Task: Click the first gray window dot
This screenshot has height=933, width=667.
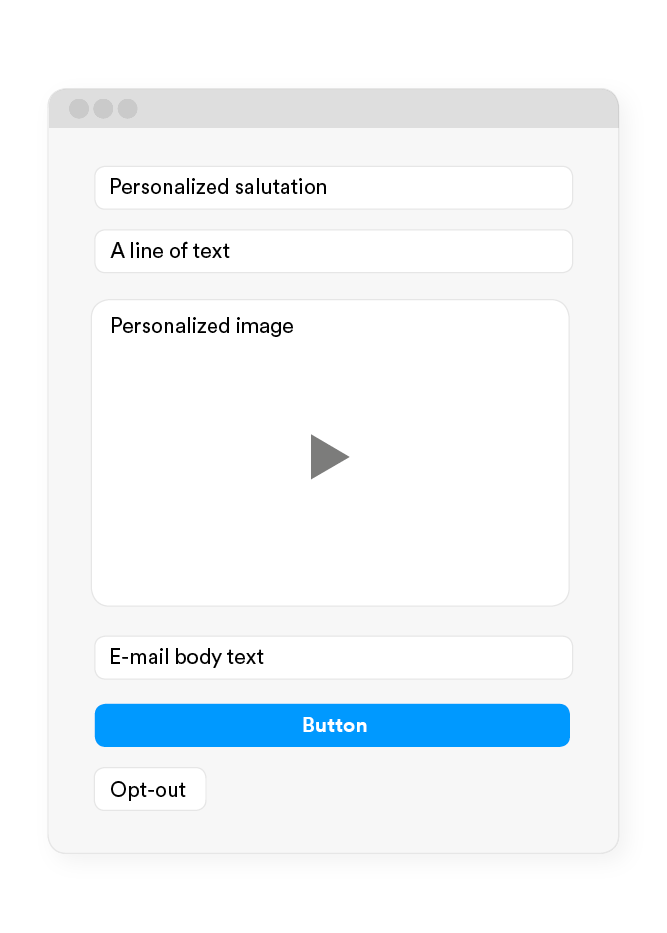Action: [79, 109]
